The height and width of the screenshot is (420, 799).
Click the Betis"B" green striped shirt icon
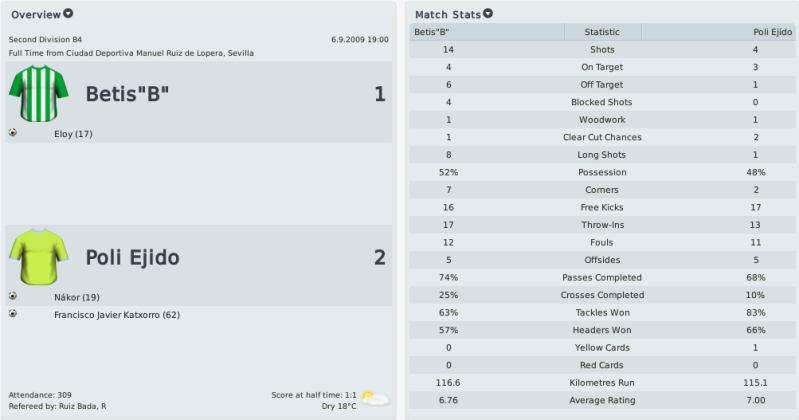click(39, 93)
